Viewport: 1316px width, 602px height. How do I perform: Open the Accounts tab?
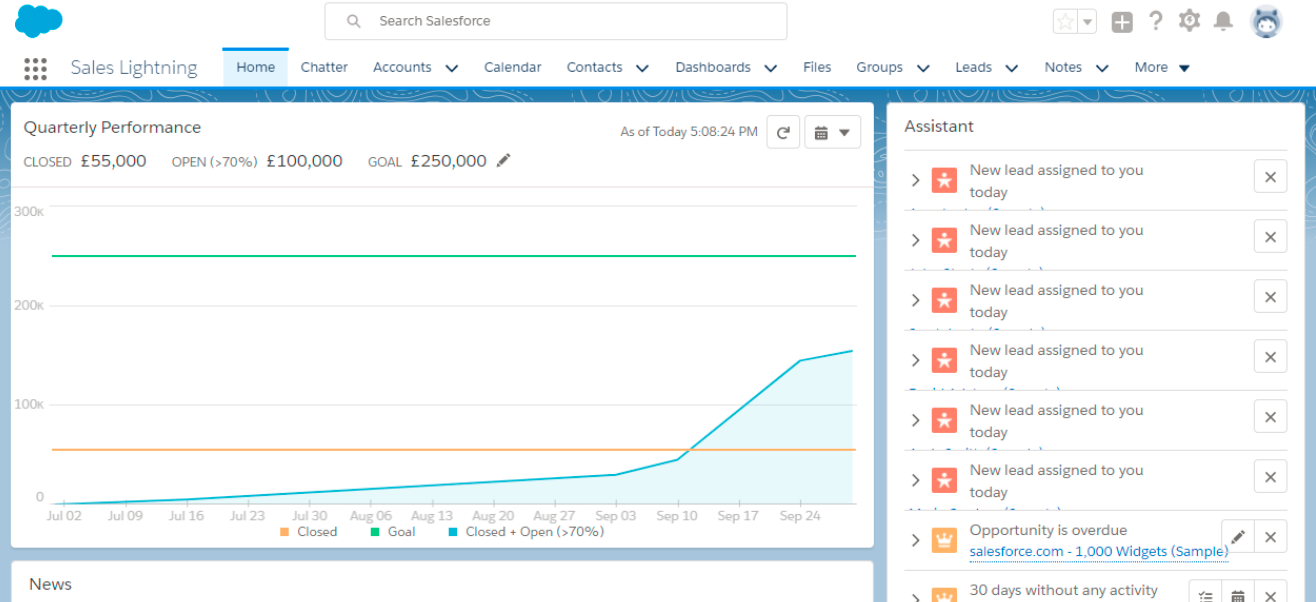pos(402,67)
